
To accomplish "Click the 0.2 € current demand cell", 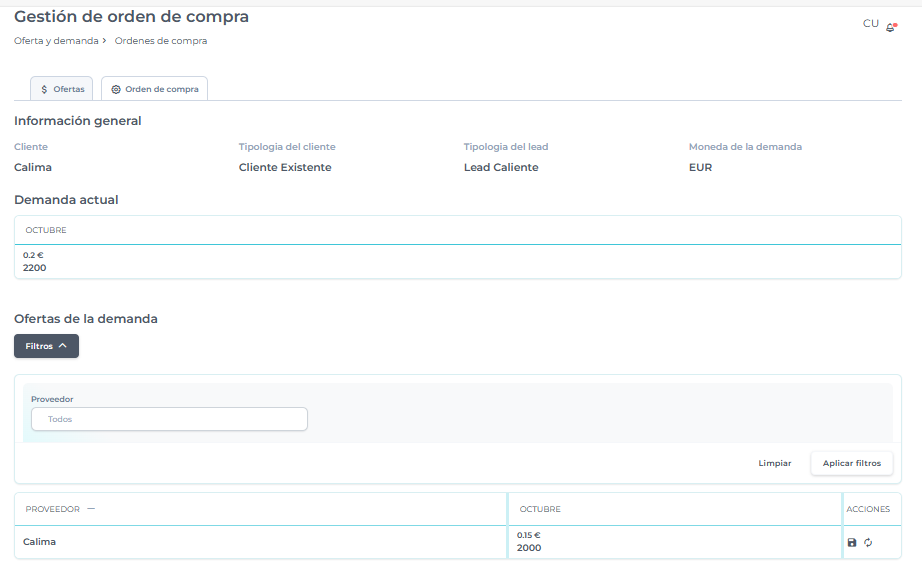I will 33,255.
